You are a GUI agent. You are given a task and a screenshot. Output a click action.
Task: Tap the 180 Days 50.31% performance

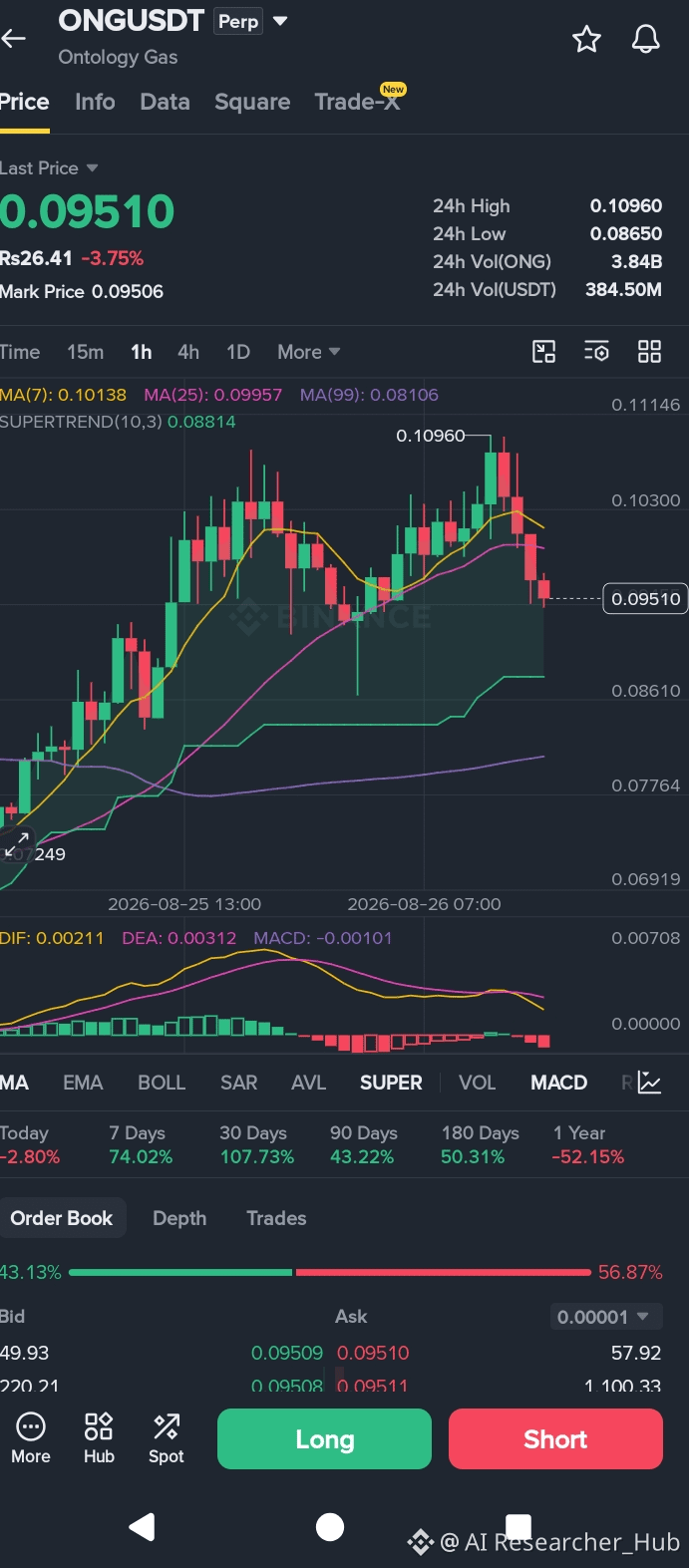[480, 1145]
